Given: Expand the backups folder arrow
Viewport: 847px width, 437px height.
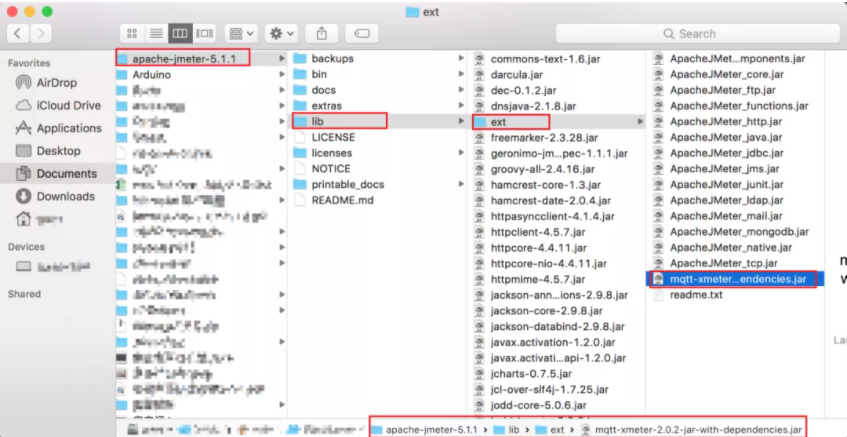Looking at the screenshot, I should pos(461,58).
